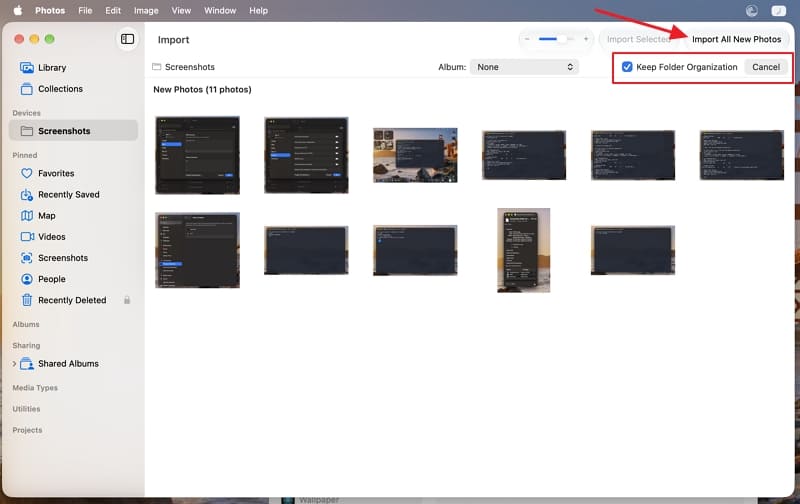
Task: Collapse the Devices section header
Action: [x=27, y=113]
